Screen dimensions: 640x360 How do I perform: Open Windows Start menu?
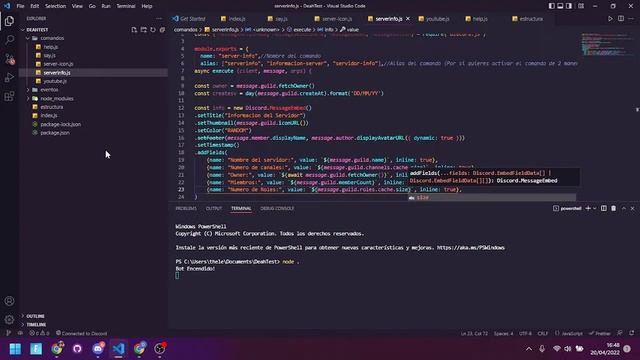pyautogui.click(x=15, y=349)
